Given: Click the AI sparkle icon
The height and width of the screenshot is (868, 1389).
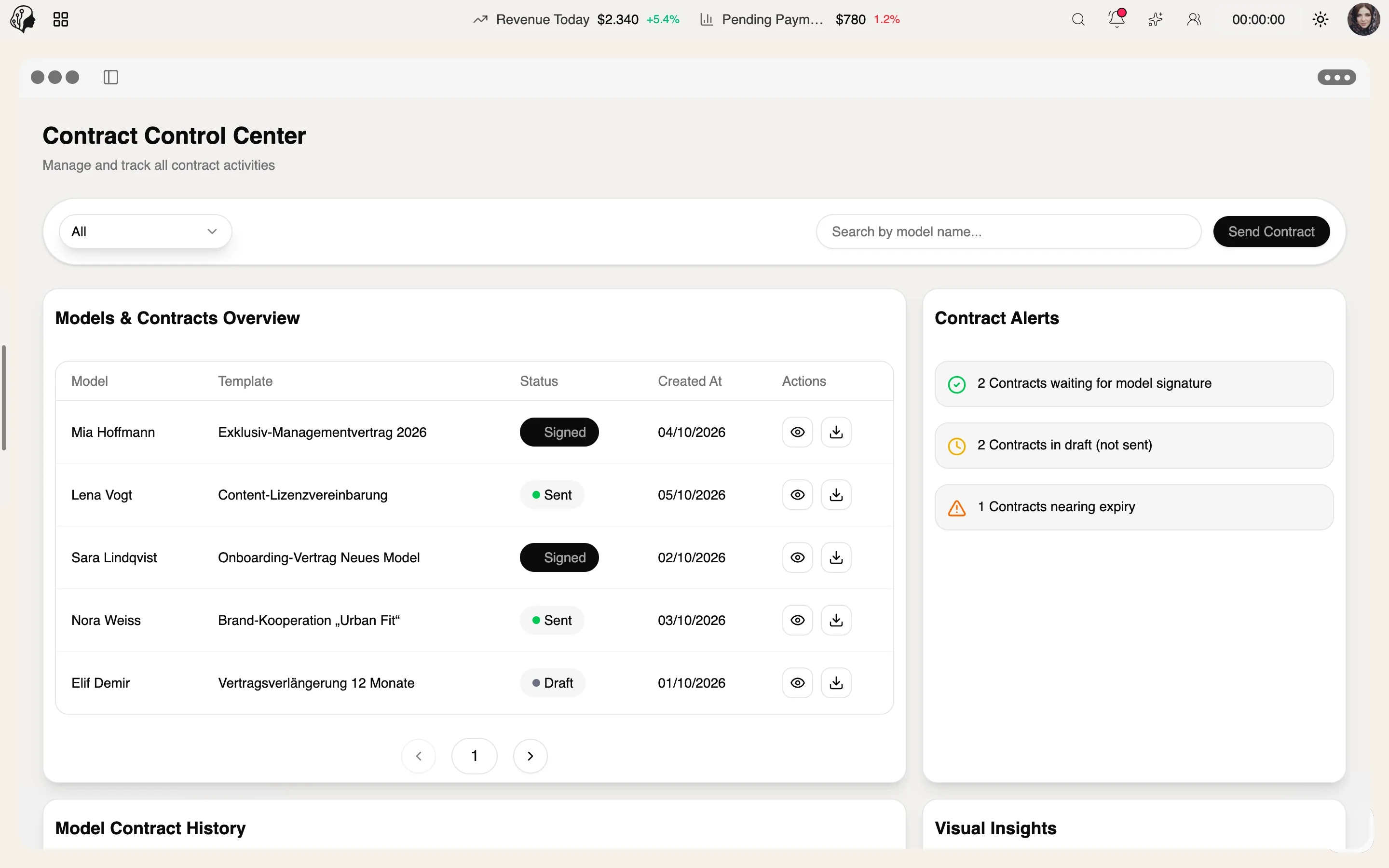Looking at the screenshot, I should (1156, 19).
